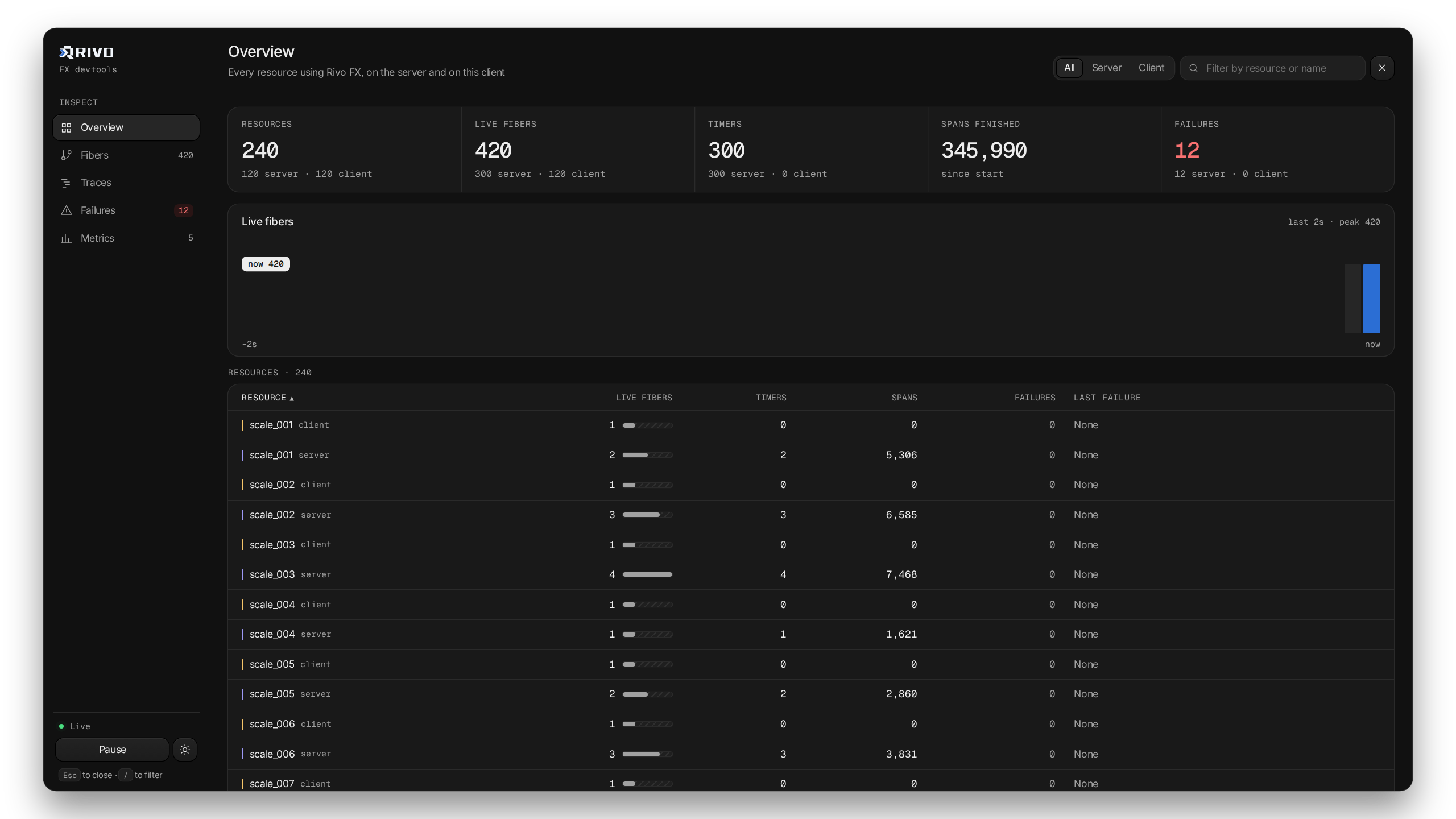The height and width of the screenshot is (819, 1456).
Task: Select the scale_002 client row
Action: point(811,485)
